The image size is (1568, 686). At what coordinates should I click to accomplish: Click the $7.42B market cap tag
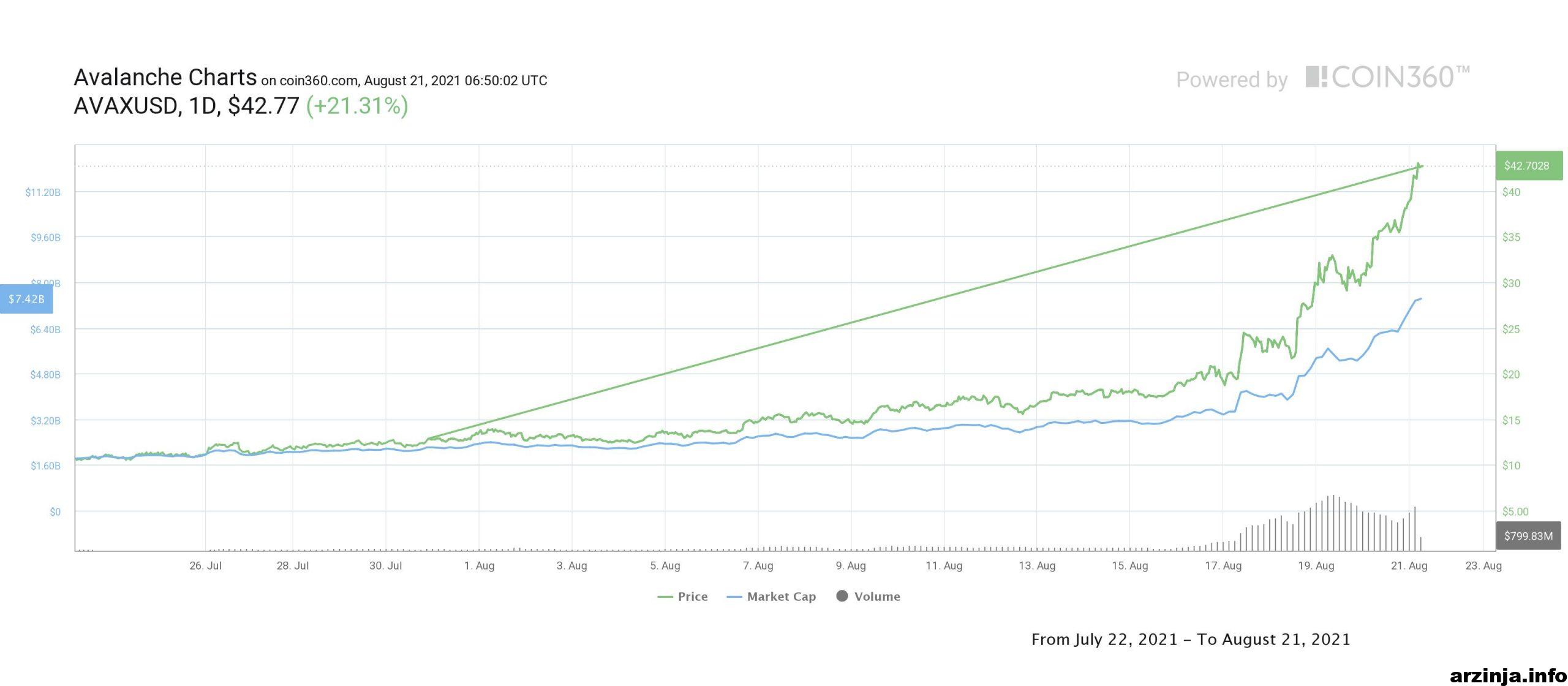tap(26, 299)
